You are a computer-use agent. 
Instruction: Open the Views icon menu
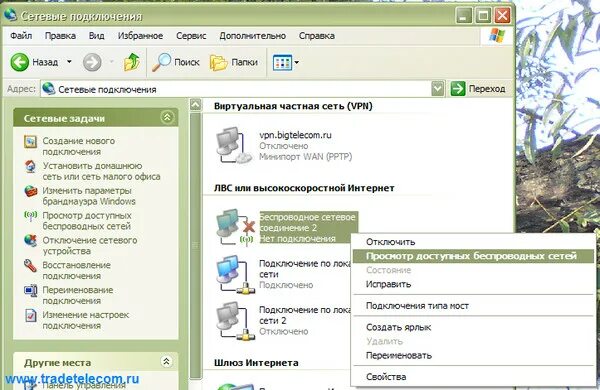point(282,62)
